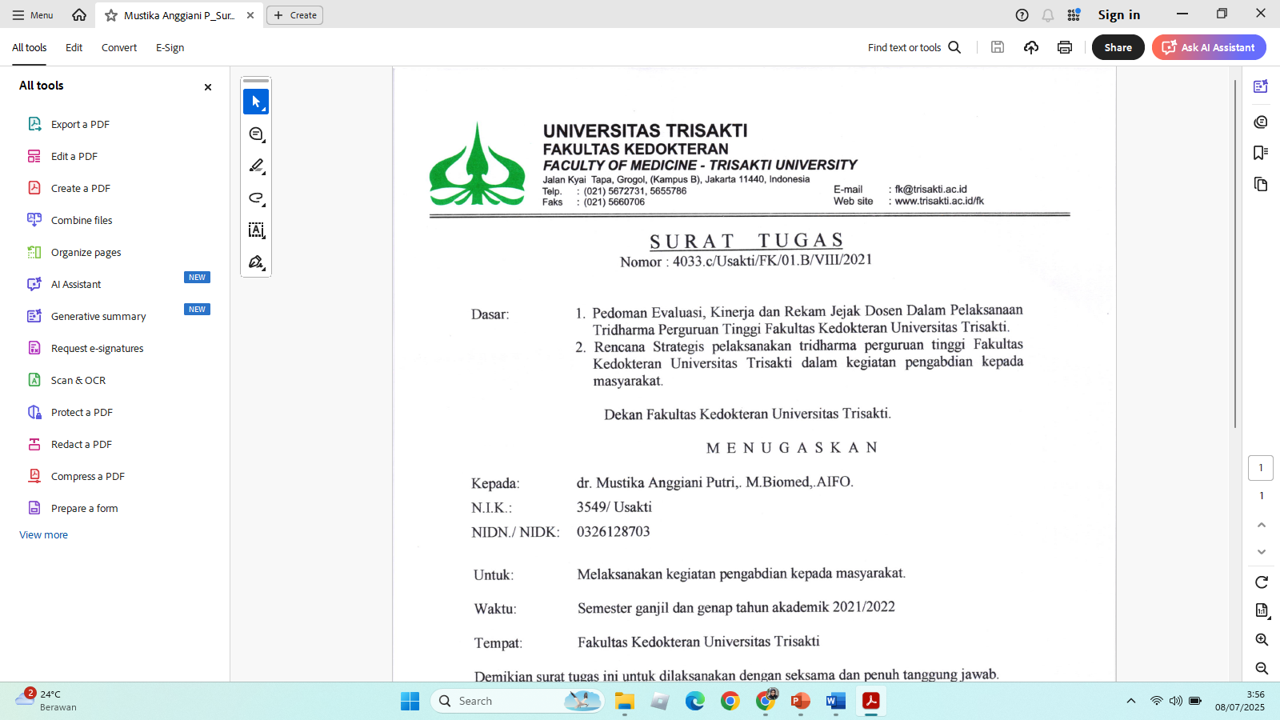Choose the Draw freehand loop tool
The height and width of the screenshot is (720, 1280).
(256, 198)
